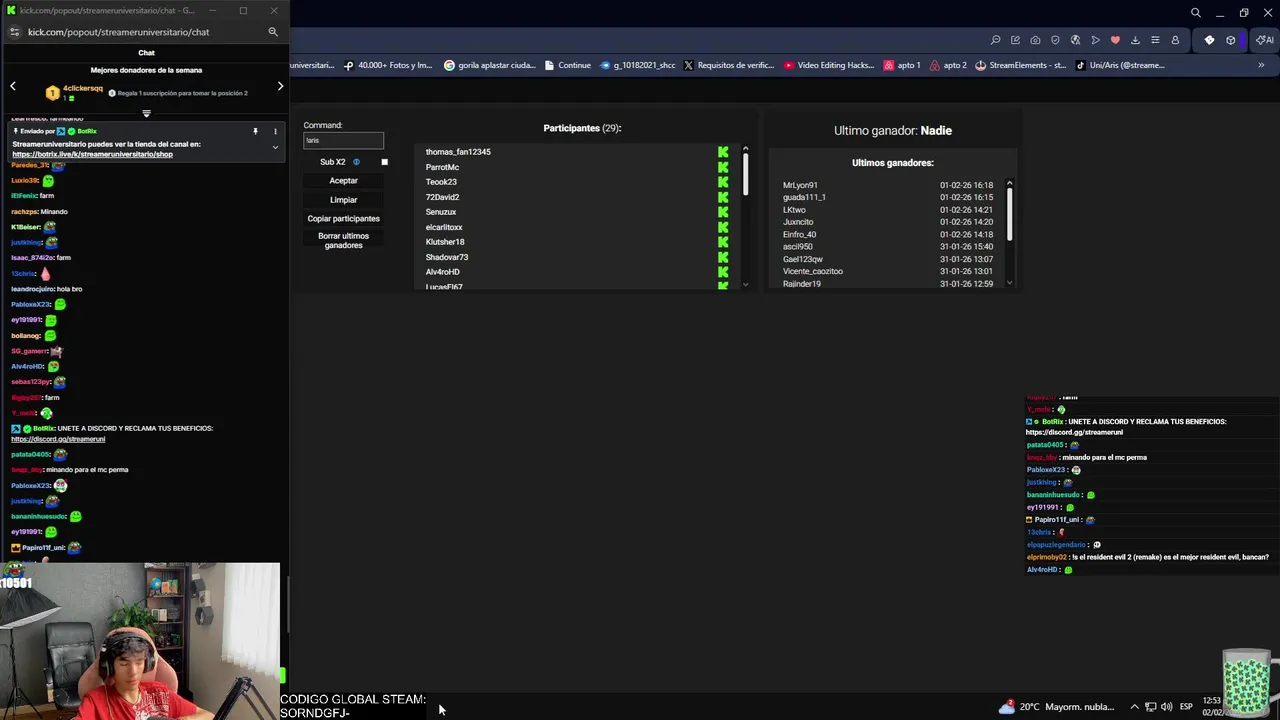Unpin the BotRix pinned message
Viewport: 1280px width, 720px height.
tap(255, 131)
